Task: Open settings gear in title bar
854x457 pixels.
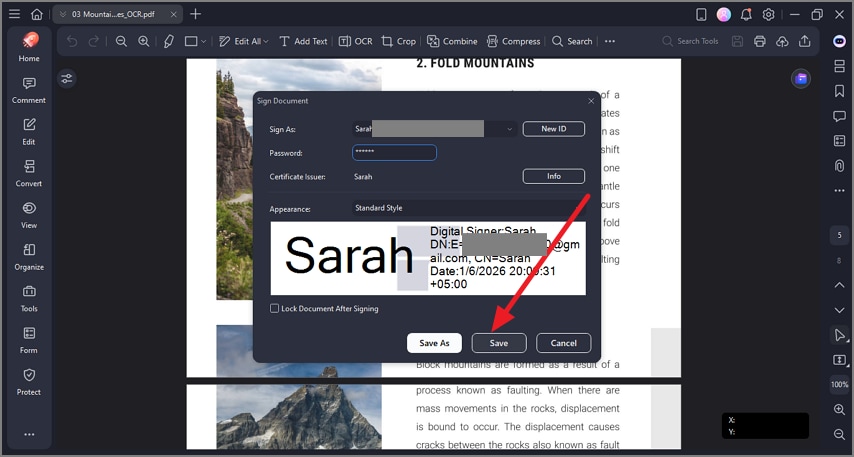Action: (x=768, y=15)
